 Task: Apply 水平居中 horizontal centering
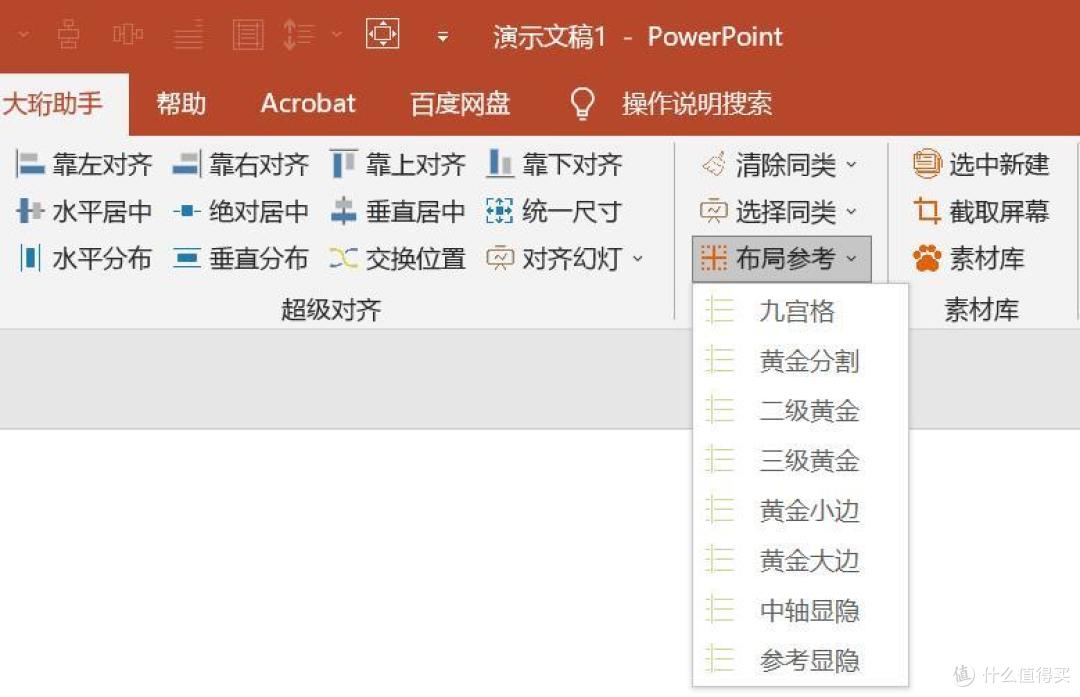pyautogui.click(x=84, y=211)
